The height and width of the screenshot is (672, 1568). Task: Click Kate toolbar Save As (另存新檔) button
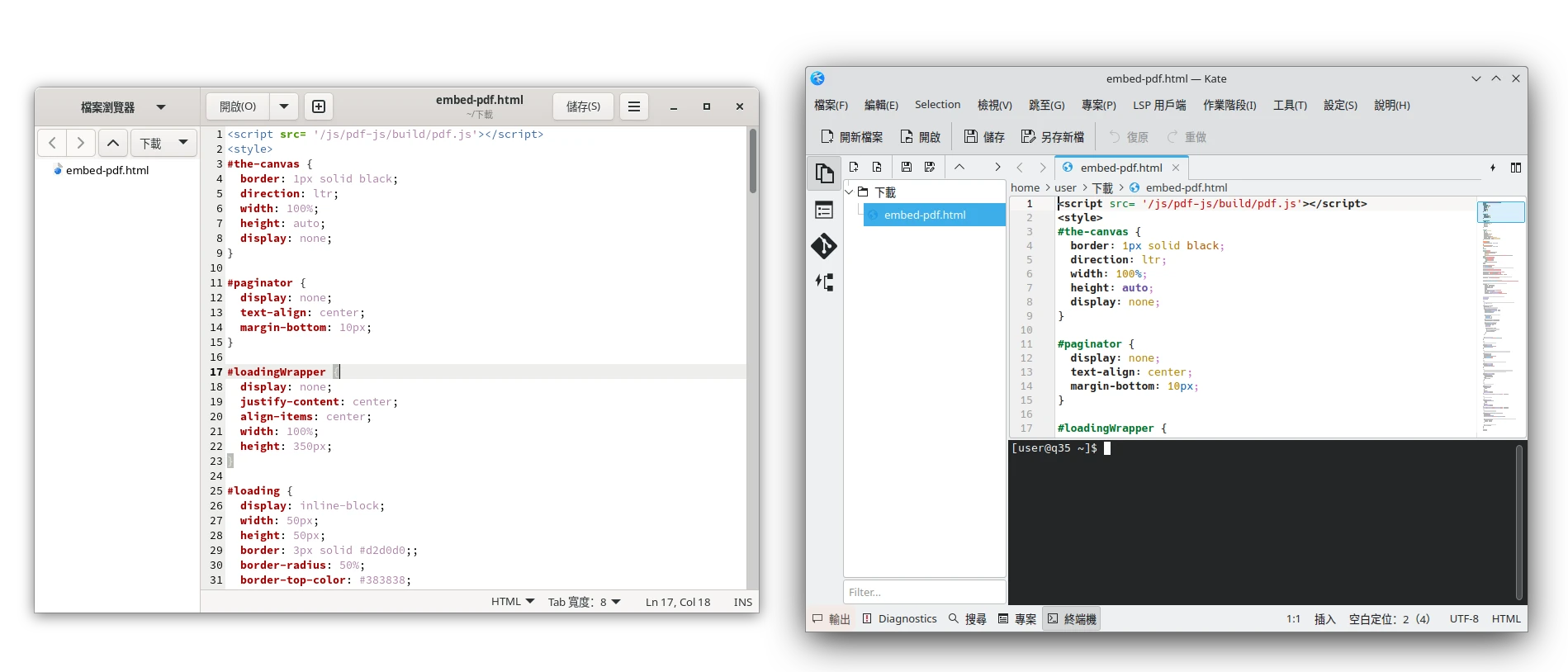click(x=1053, y=137)
